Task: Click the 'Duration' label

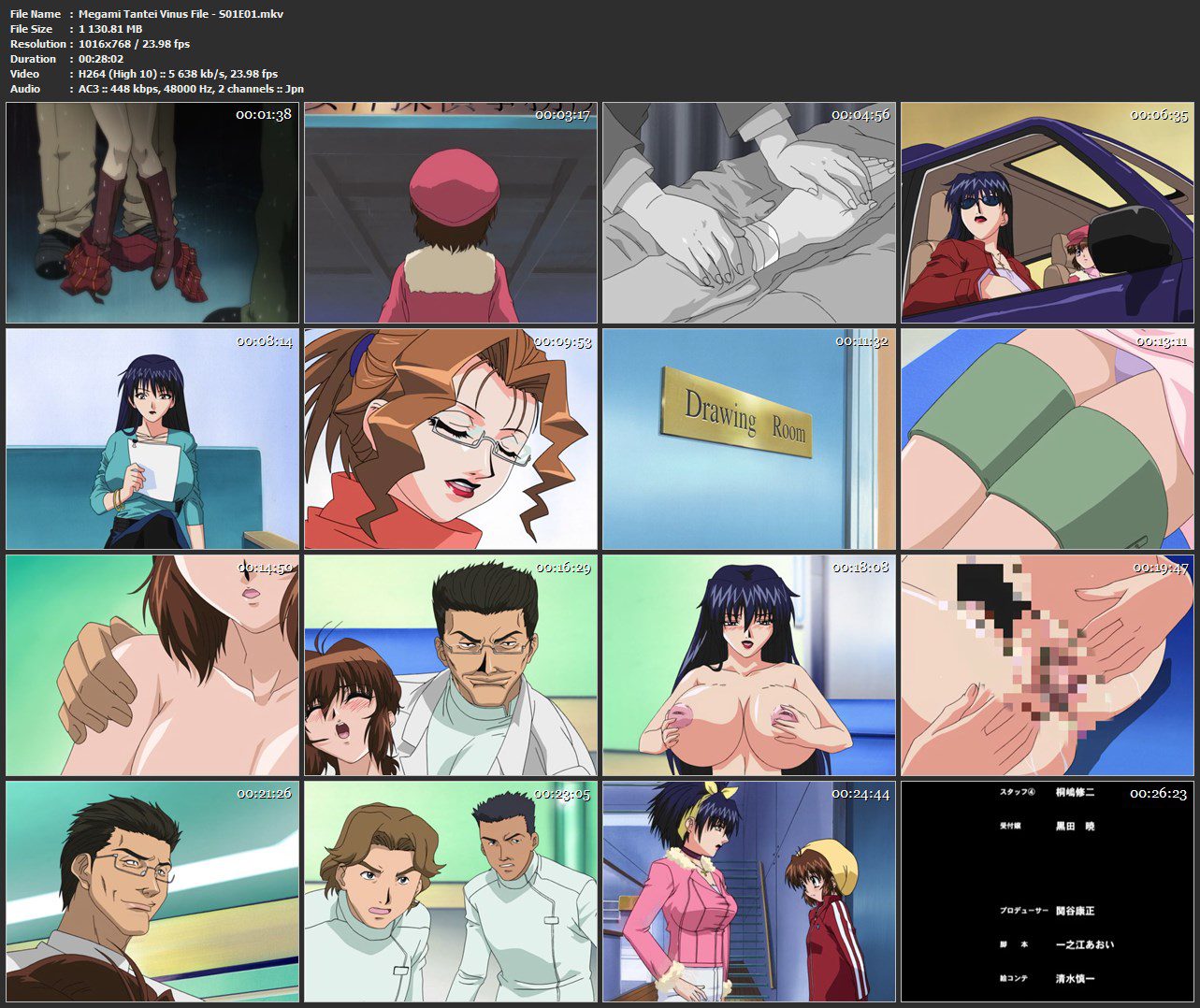Action: click(34, 59)
